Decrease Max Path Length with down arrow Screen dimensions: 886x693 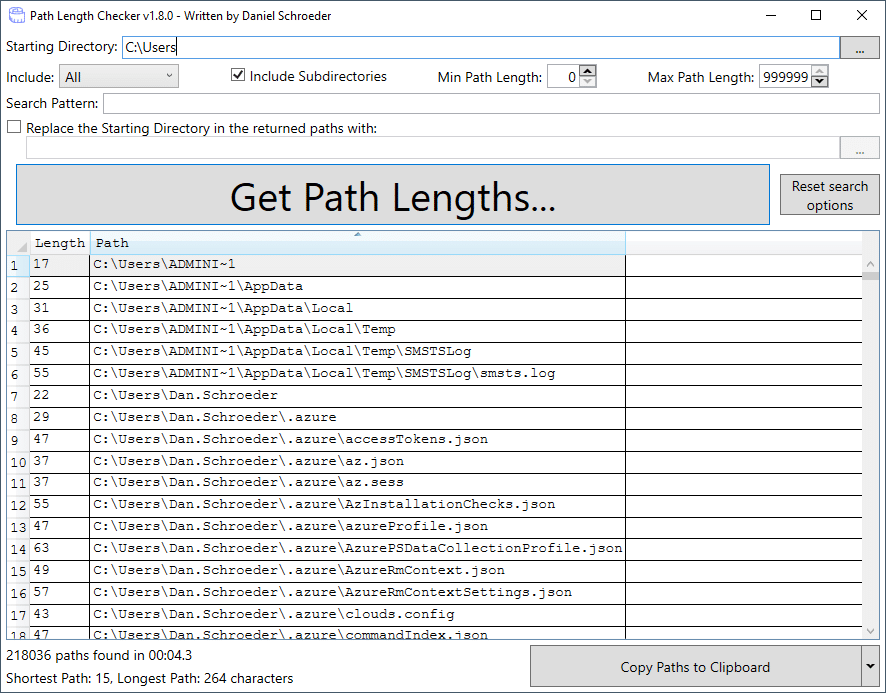(820, 81)
